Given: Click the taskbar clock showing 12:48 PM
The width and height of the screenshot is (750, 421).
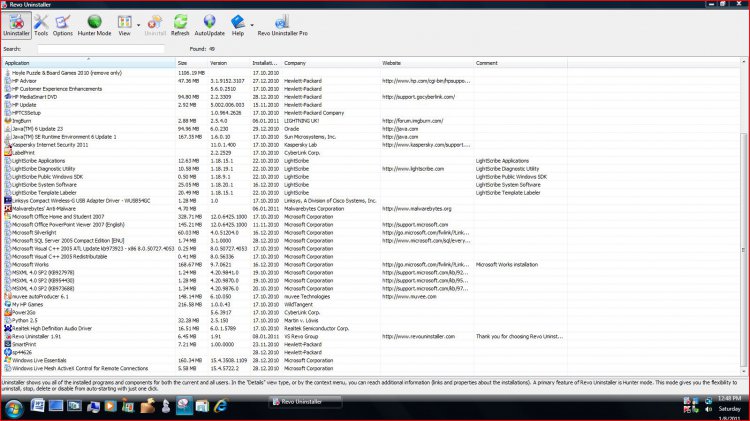Looking at the screenshot, I should point(729,398).
